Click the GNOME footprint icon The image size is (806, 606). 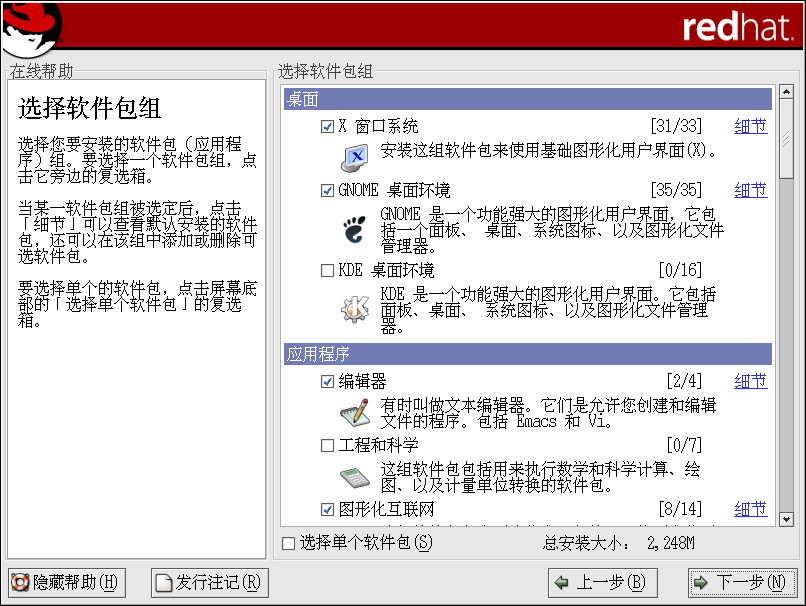click(x=355, y=230)
